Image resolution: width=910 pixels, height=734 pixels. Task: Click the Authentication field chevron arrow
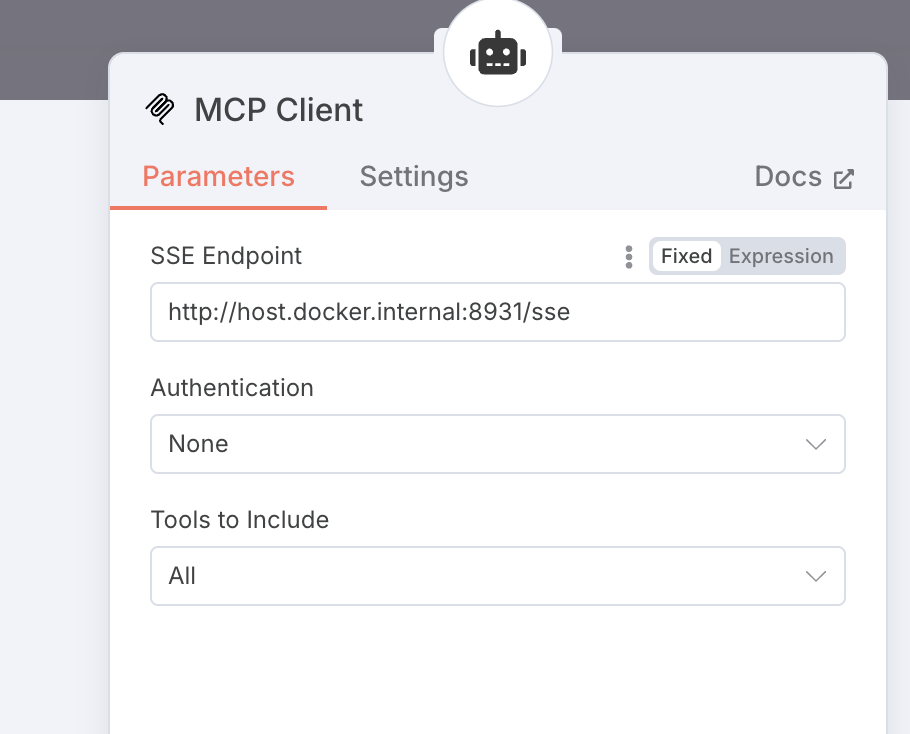click(x=816, y=444)
